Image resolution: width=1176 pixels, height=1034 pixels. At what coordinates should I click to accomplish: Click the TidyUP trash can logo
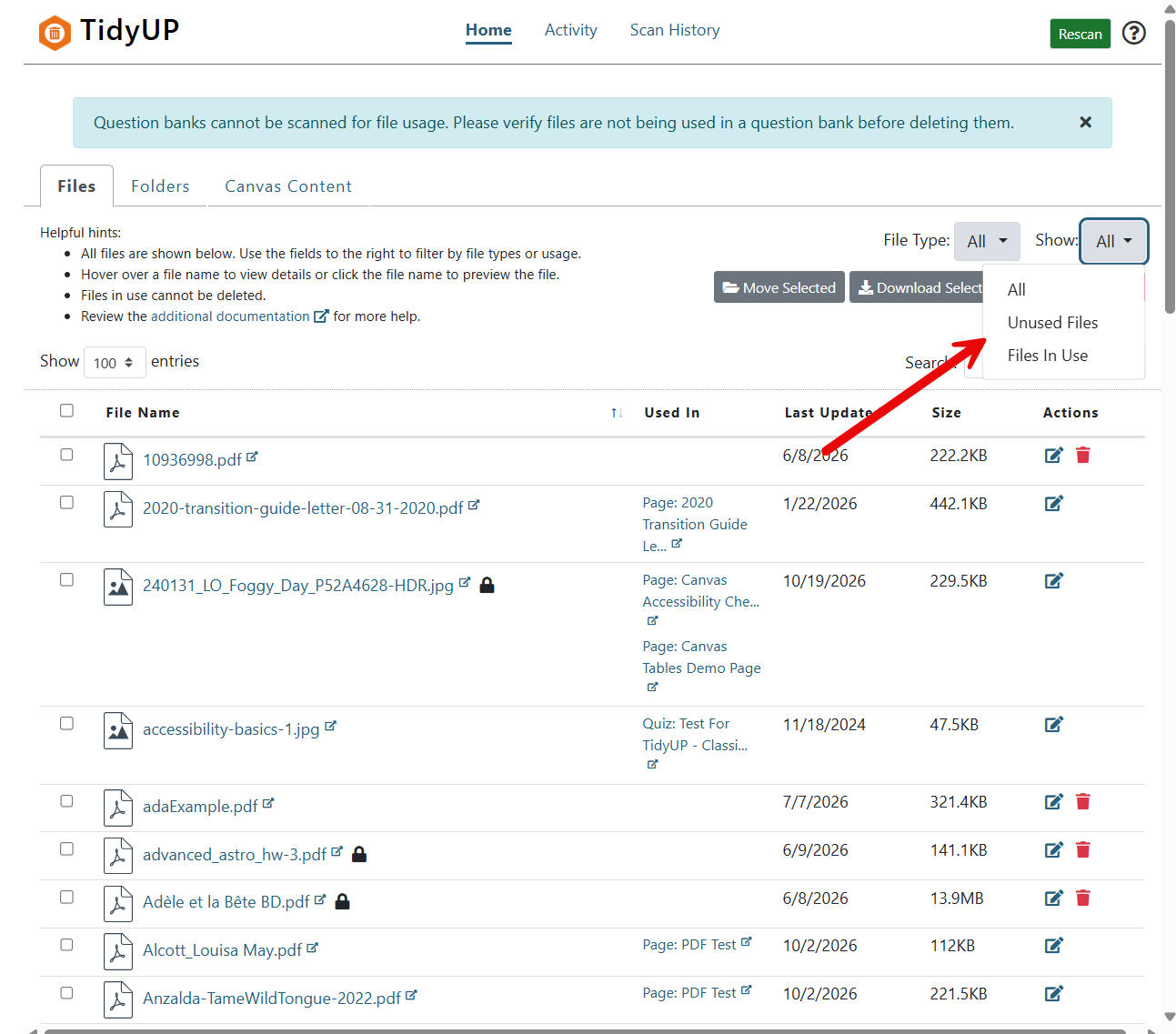(55, 33)
